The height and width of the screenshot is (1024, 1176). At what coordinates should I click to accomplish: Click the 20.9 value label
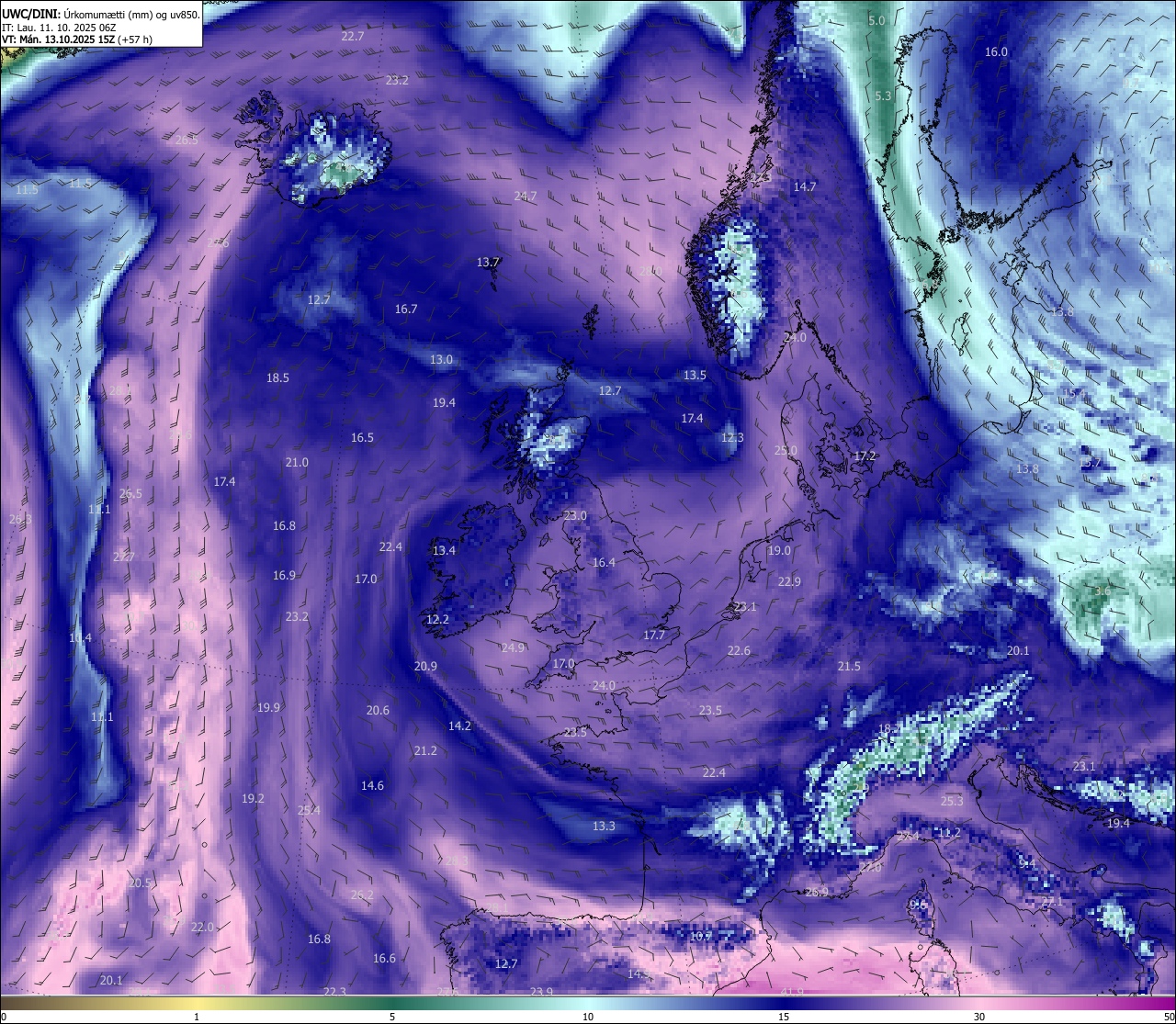pos(425,667)
